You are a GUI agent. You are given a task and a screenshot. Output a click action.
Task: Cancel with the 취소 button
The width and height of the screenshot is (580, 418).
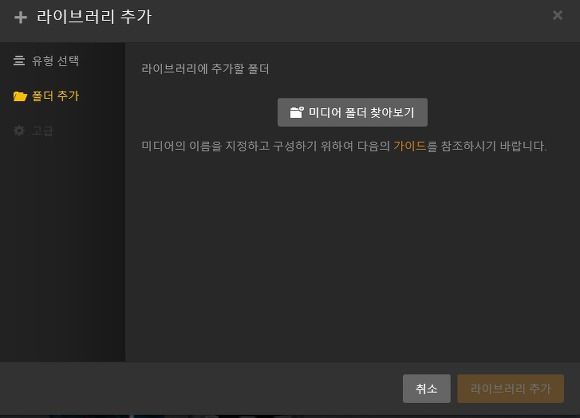coord(426,388)
